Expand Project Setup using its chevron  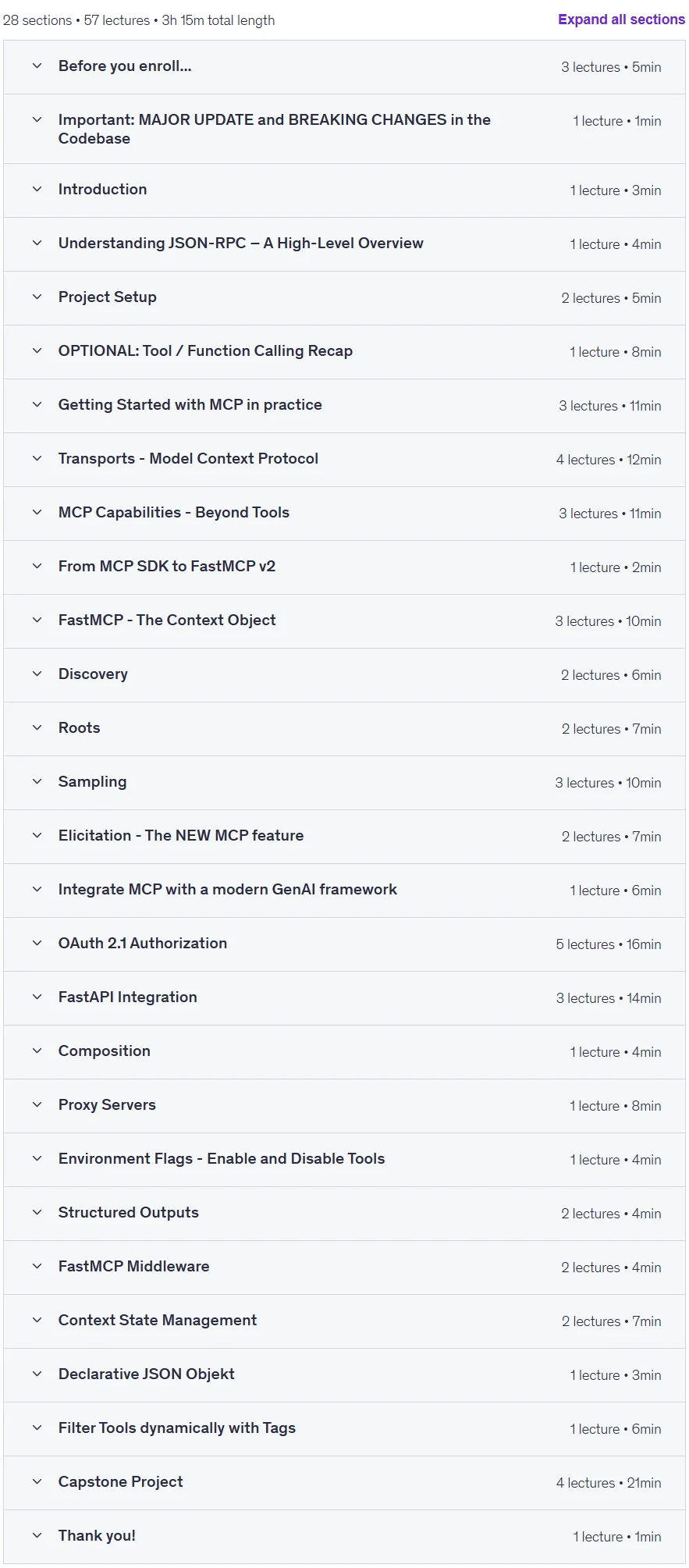[x=37, y=297]
